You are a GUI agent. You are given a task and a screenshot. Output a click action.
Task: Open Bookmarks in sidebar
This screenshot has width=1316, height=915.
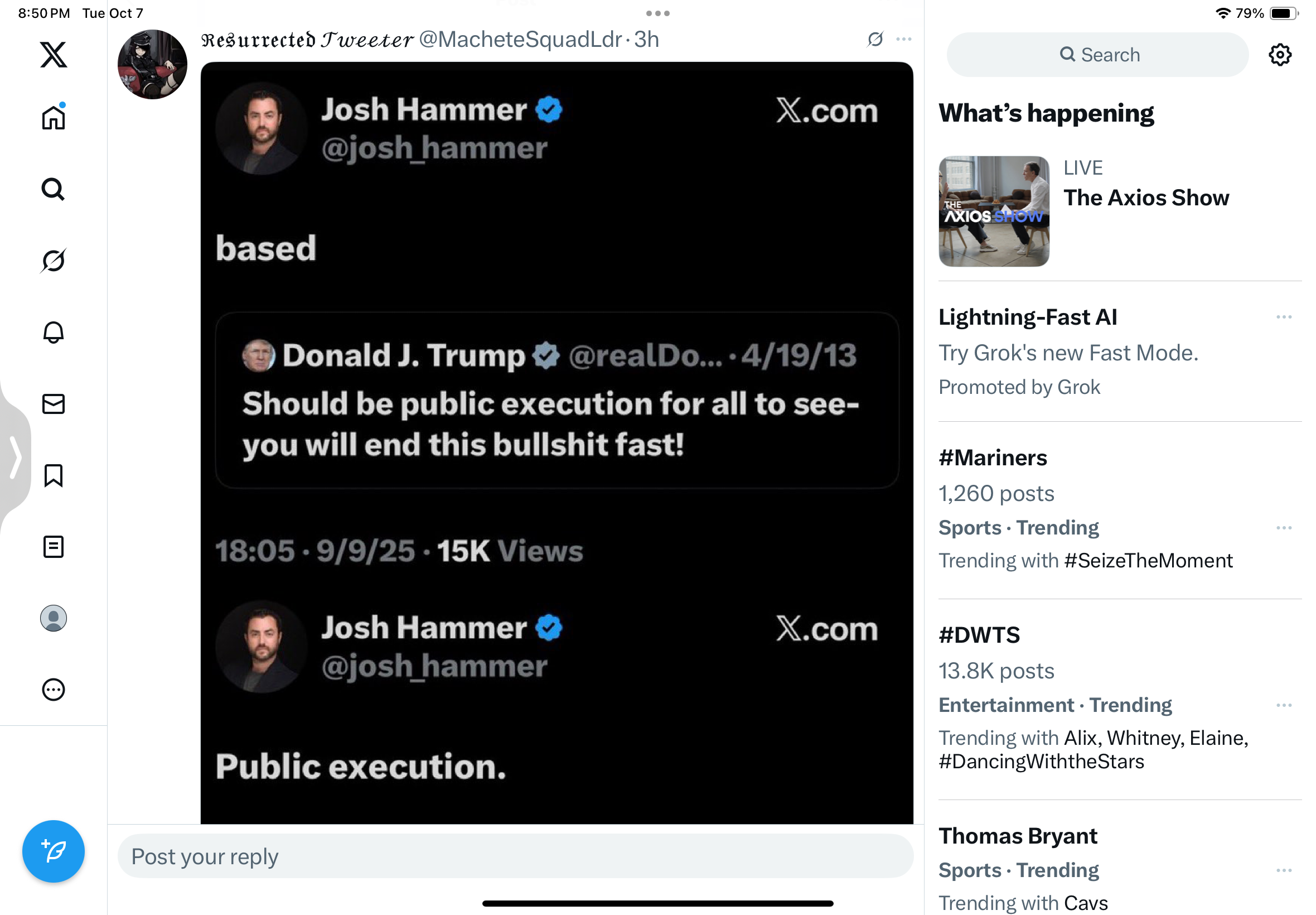coord(54,475)
